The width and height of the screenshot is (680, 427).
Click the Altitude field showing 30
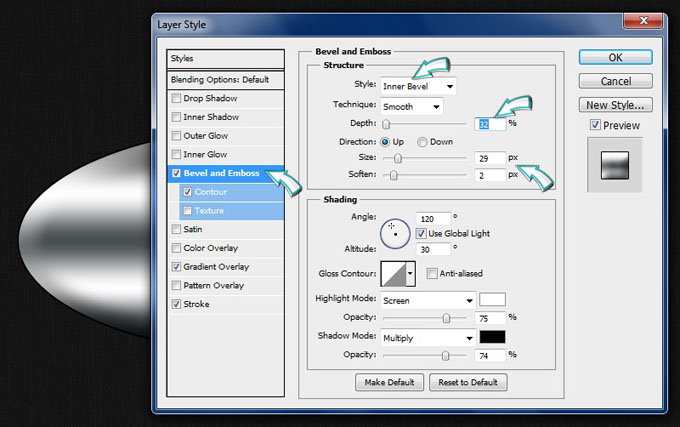(x=433, y=249)
